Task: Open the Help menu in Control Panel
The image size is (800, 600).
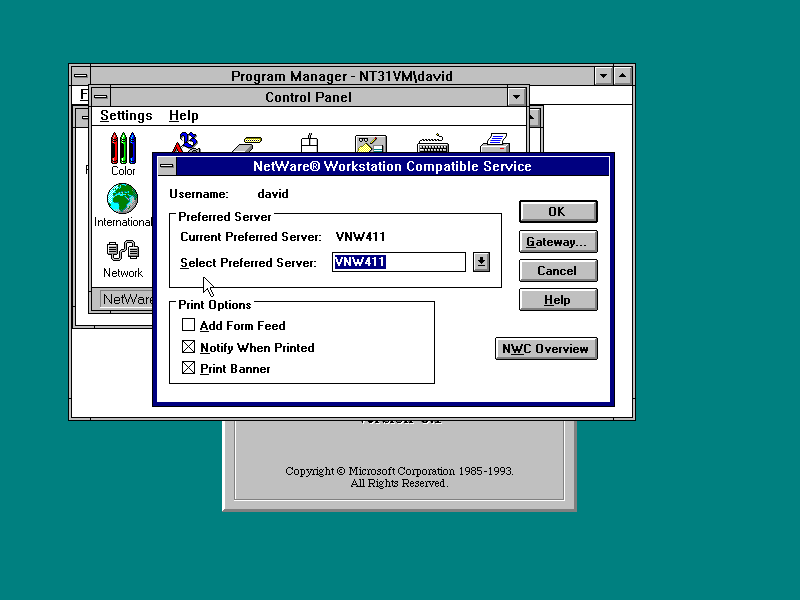Action: pos(184,116)
